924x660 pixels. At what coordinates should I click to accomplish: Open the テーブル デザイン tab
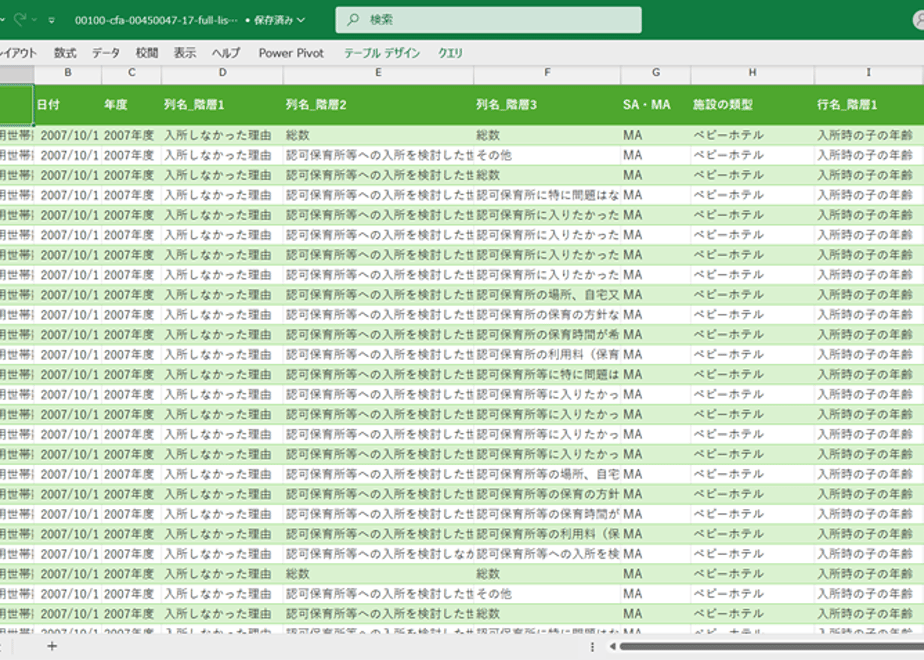coord(382,53)
